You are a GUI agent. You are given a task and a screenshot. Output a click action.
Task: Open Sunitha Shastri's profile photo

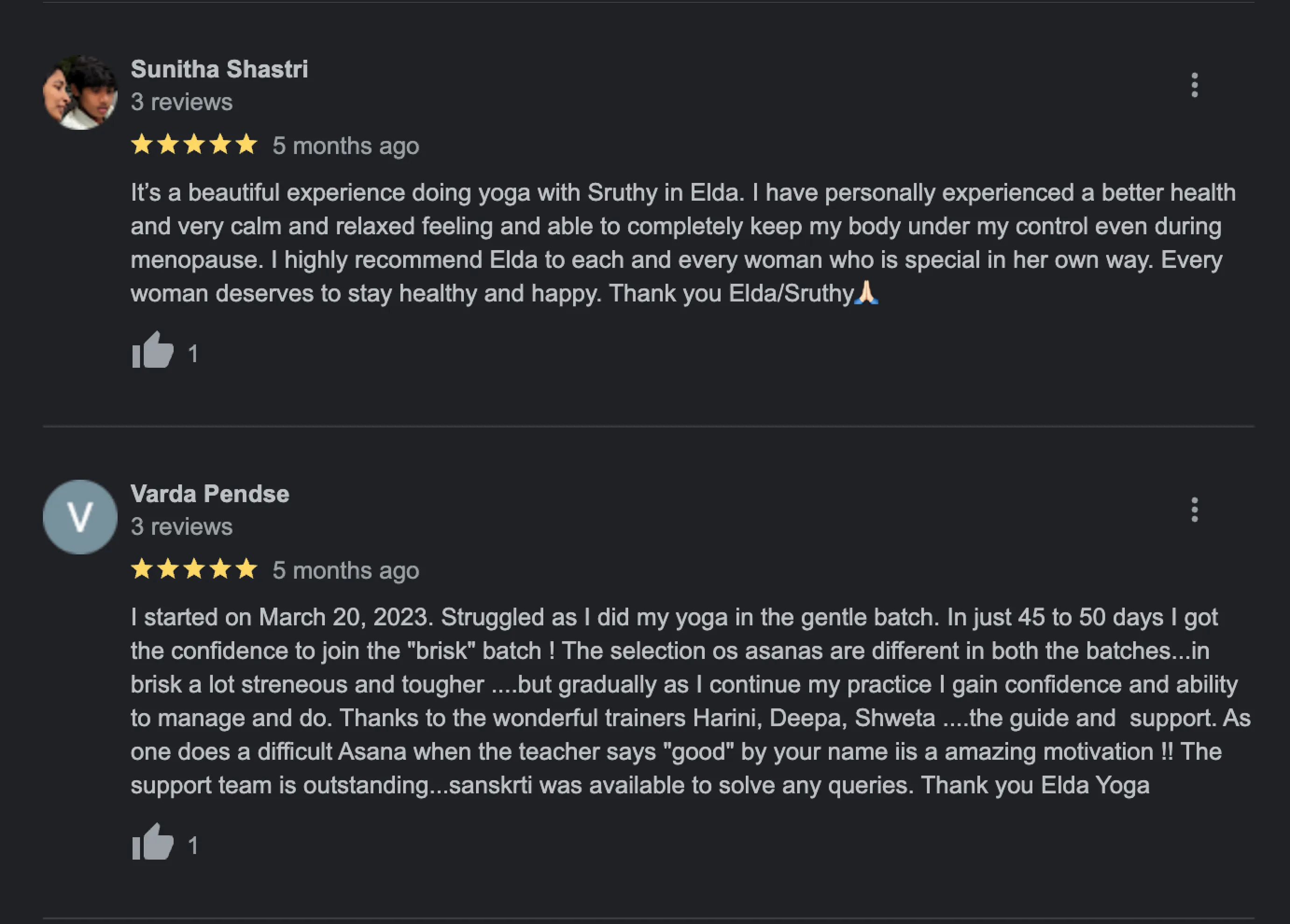point(80,92)
